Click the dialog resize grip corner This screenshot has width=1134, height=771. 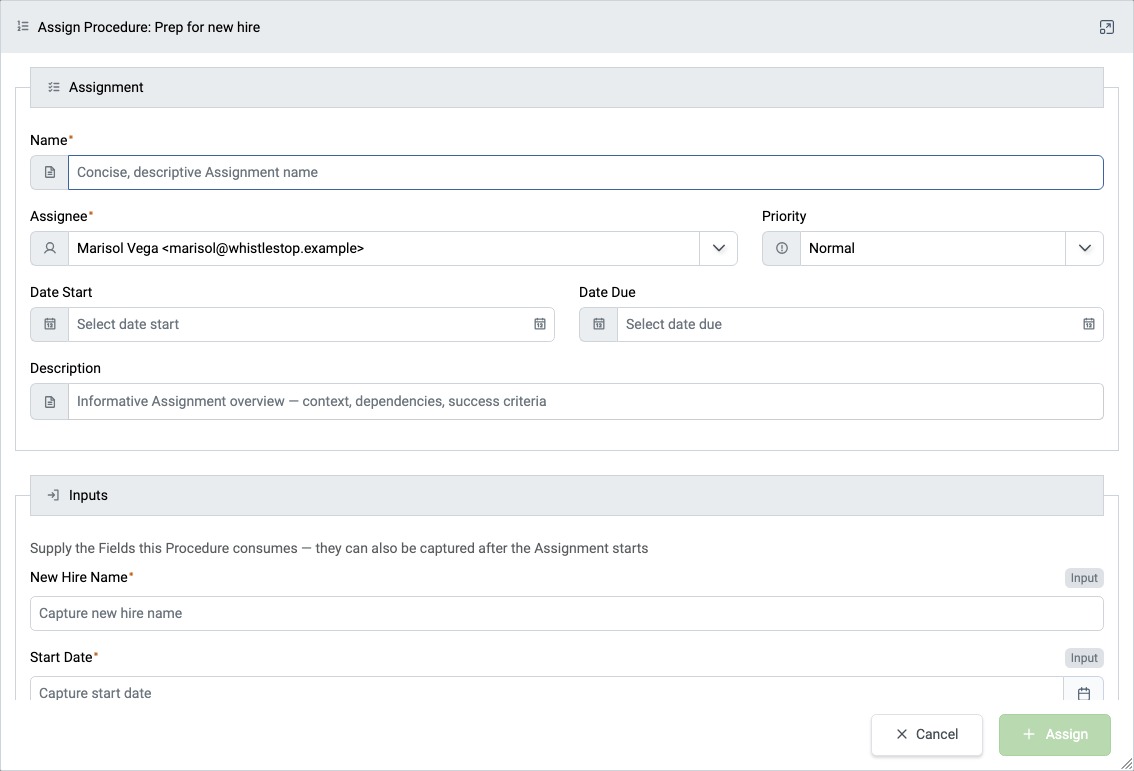click(1126, 763)
